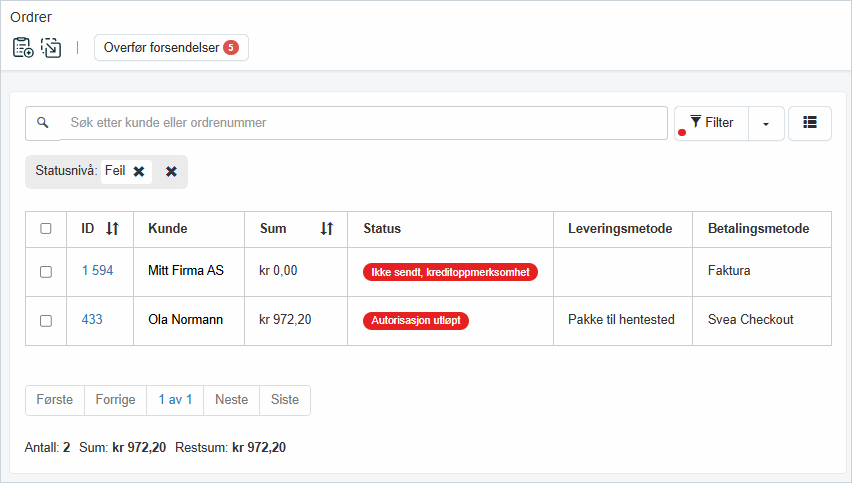The width and height of the screenshot is (852, 483).
Task: Open the column list view icon
Action: [810, 123]
